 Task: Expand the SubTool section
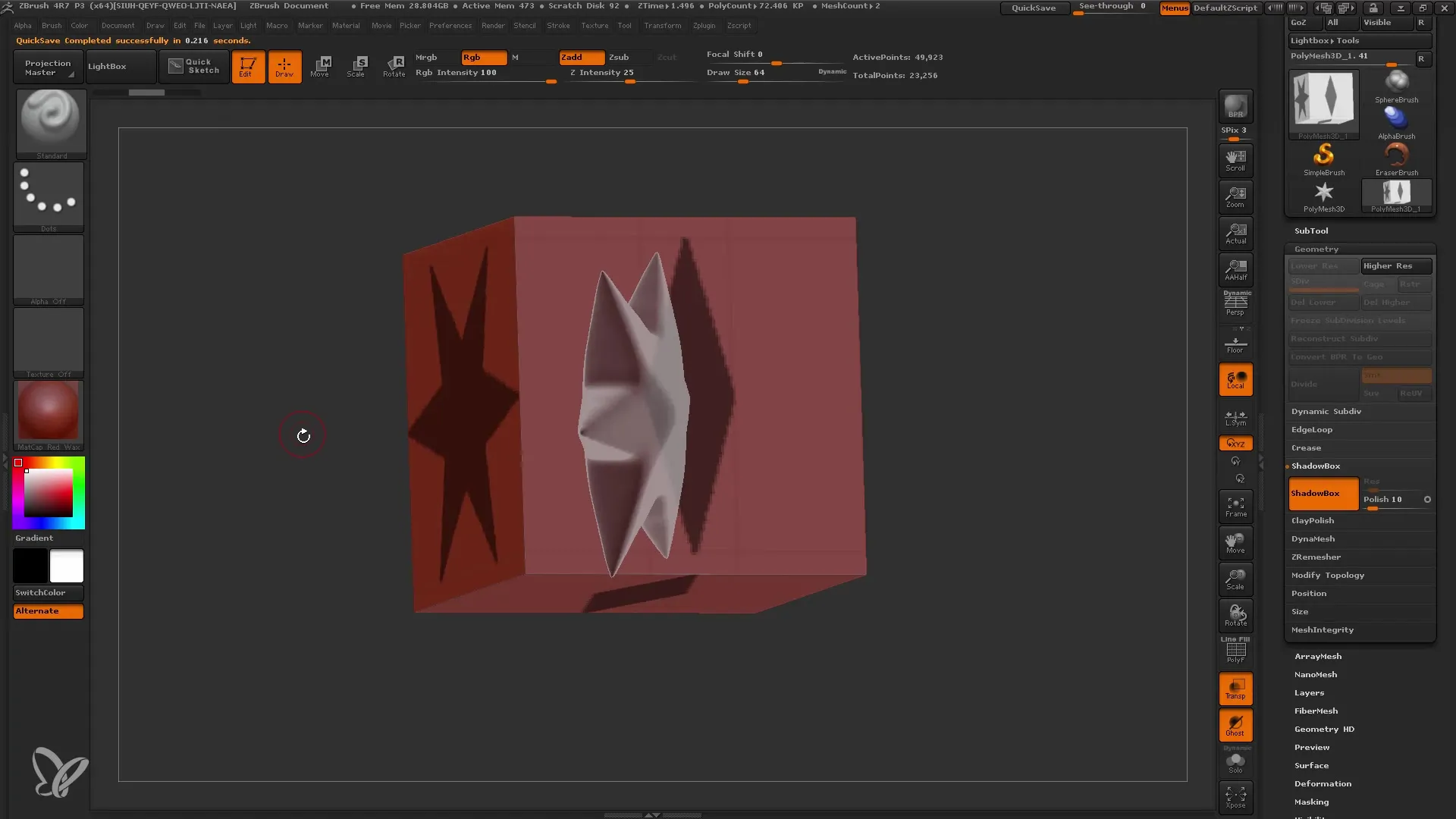click(x=1311, y=231)
